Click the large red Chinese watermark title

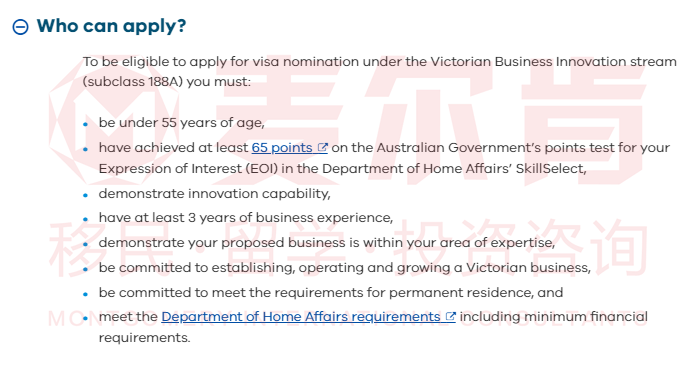pos(433,121)
